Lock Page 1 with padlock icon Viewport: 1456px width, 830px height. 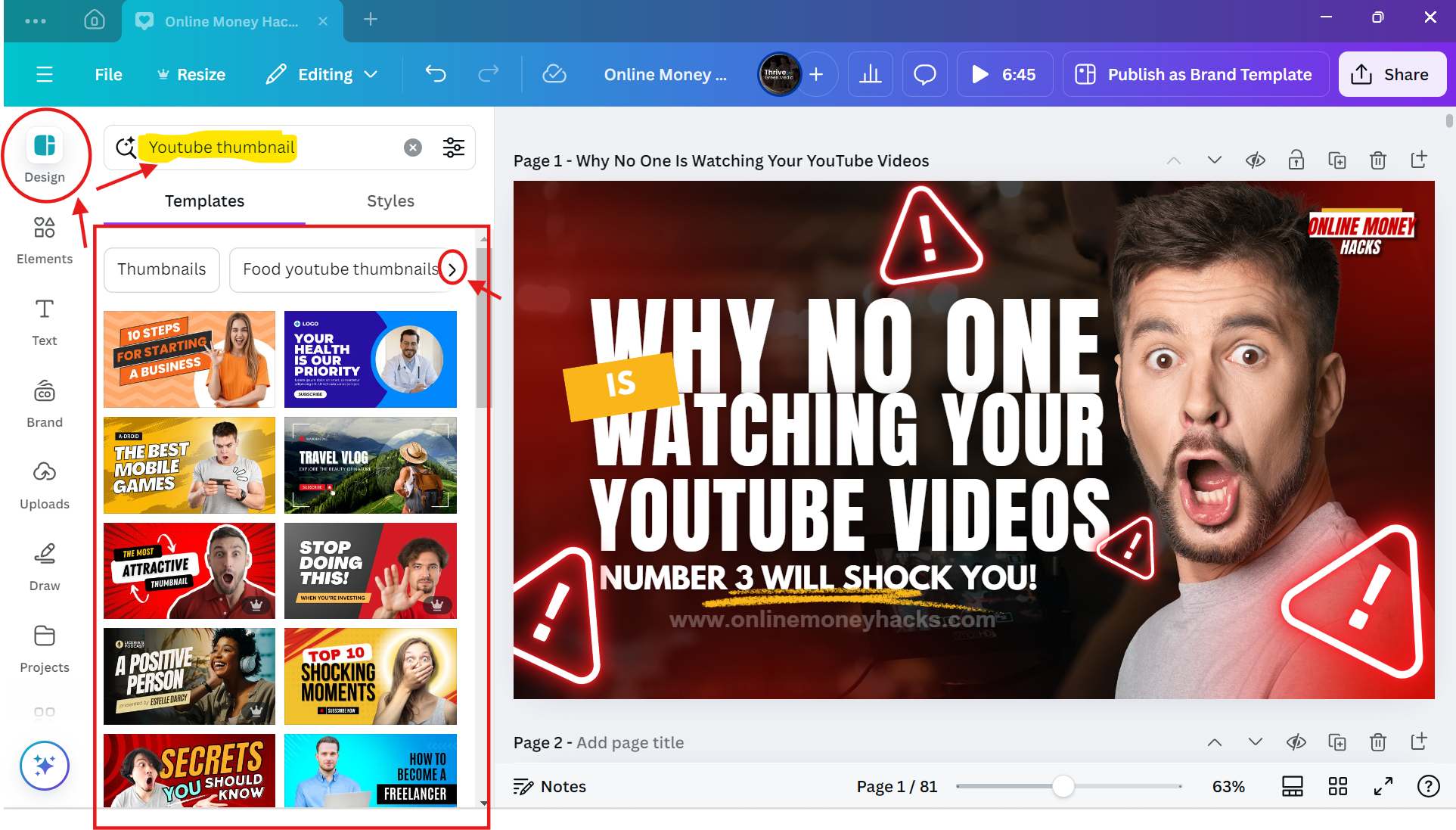[x=1296, y=160]
